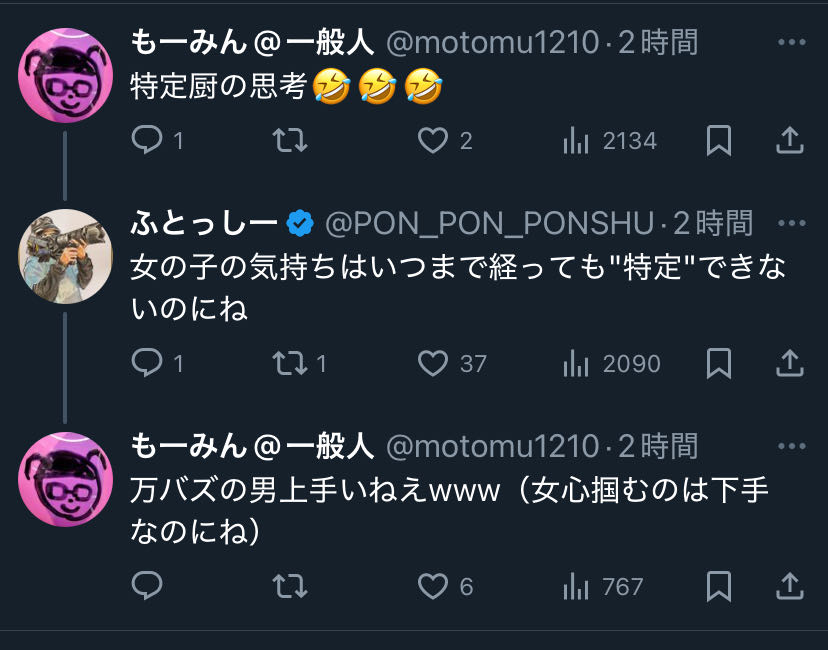Open the @motomu1210 handle on first tweet
This screenshot has height=650, width=828.
492,43
